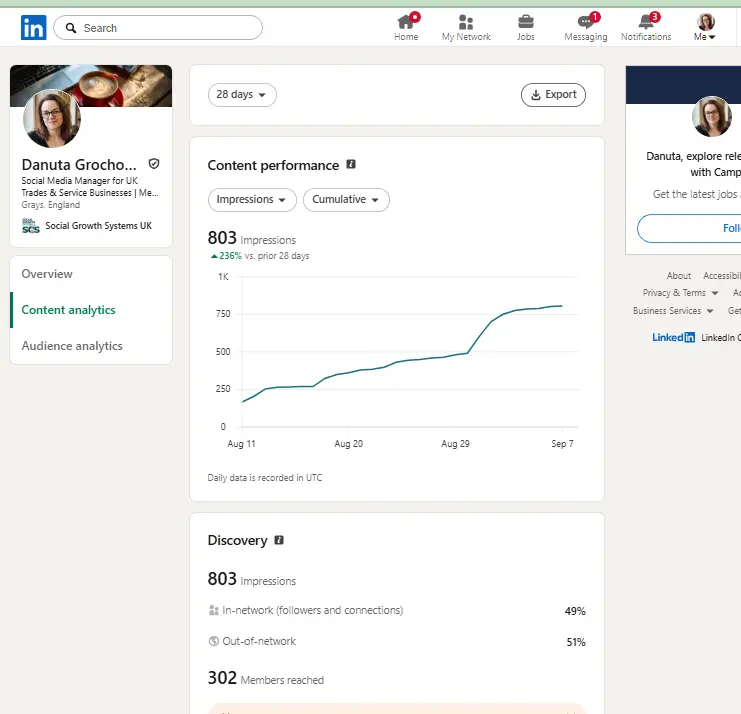This screenshot has width=741, height=714.
Task: Expand the Me profile menu
Action: tap(705, 27)
